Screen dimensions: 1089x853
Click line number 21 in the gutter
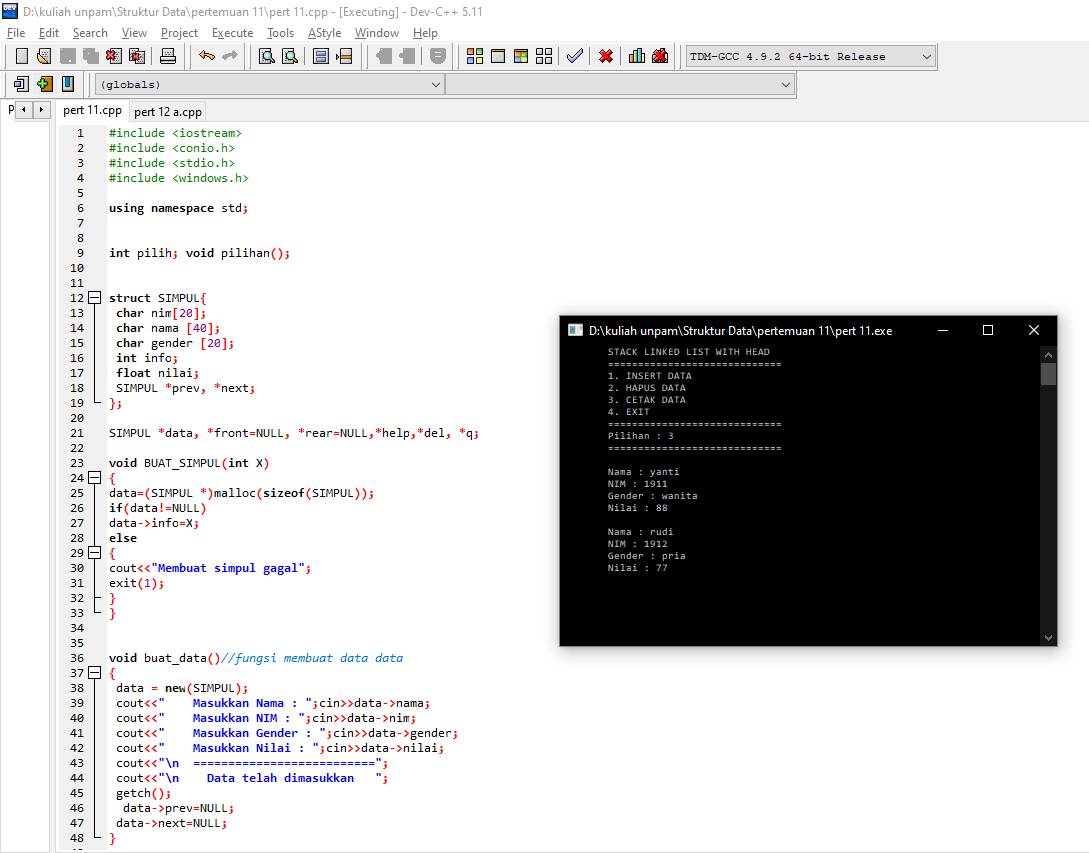point(77,433)
